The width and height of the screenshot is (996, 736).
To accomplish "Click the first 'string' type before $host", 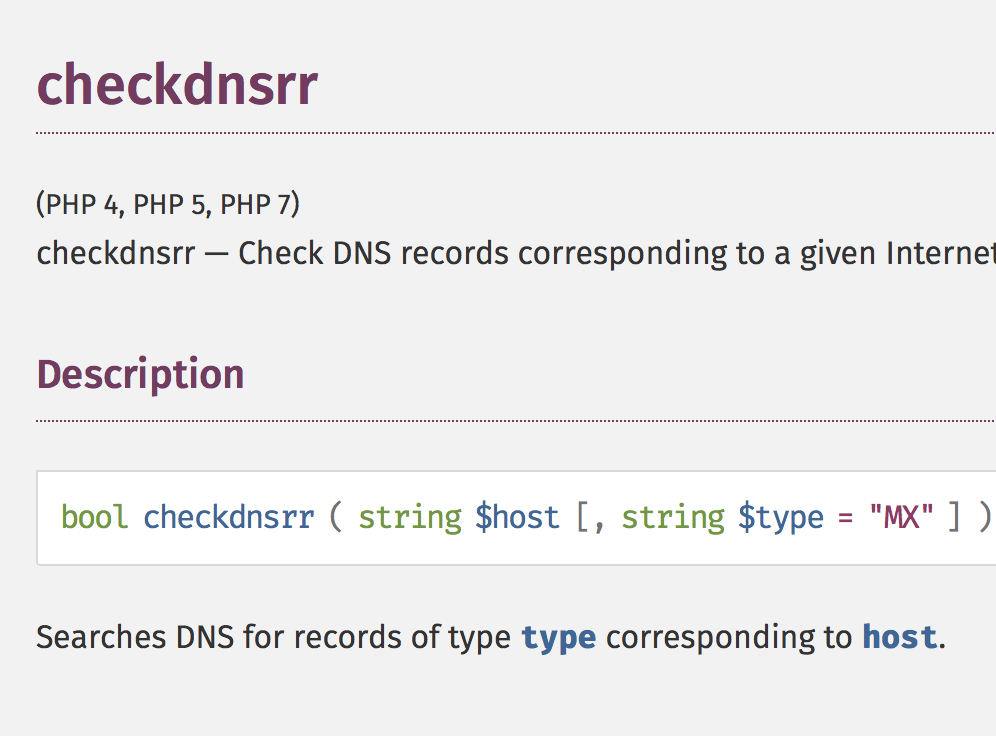I will [409, 517].
